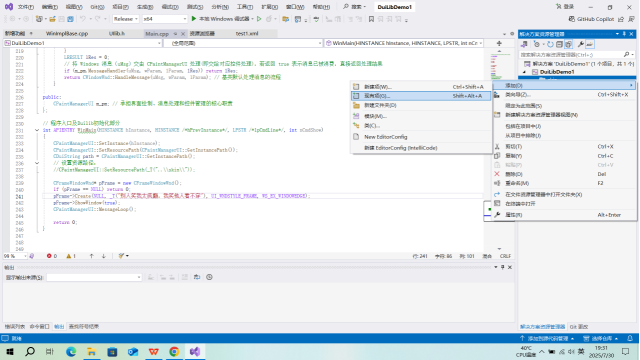Choose 类向导(Z)... from the context menu

point(564,95)
